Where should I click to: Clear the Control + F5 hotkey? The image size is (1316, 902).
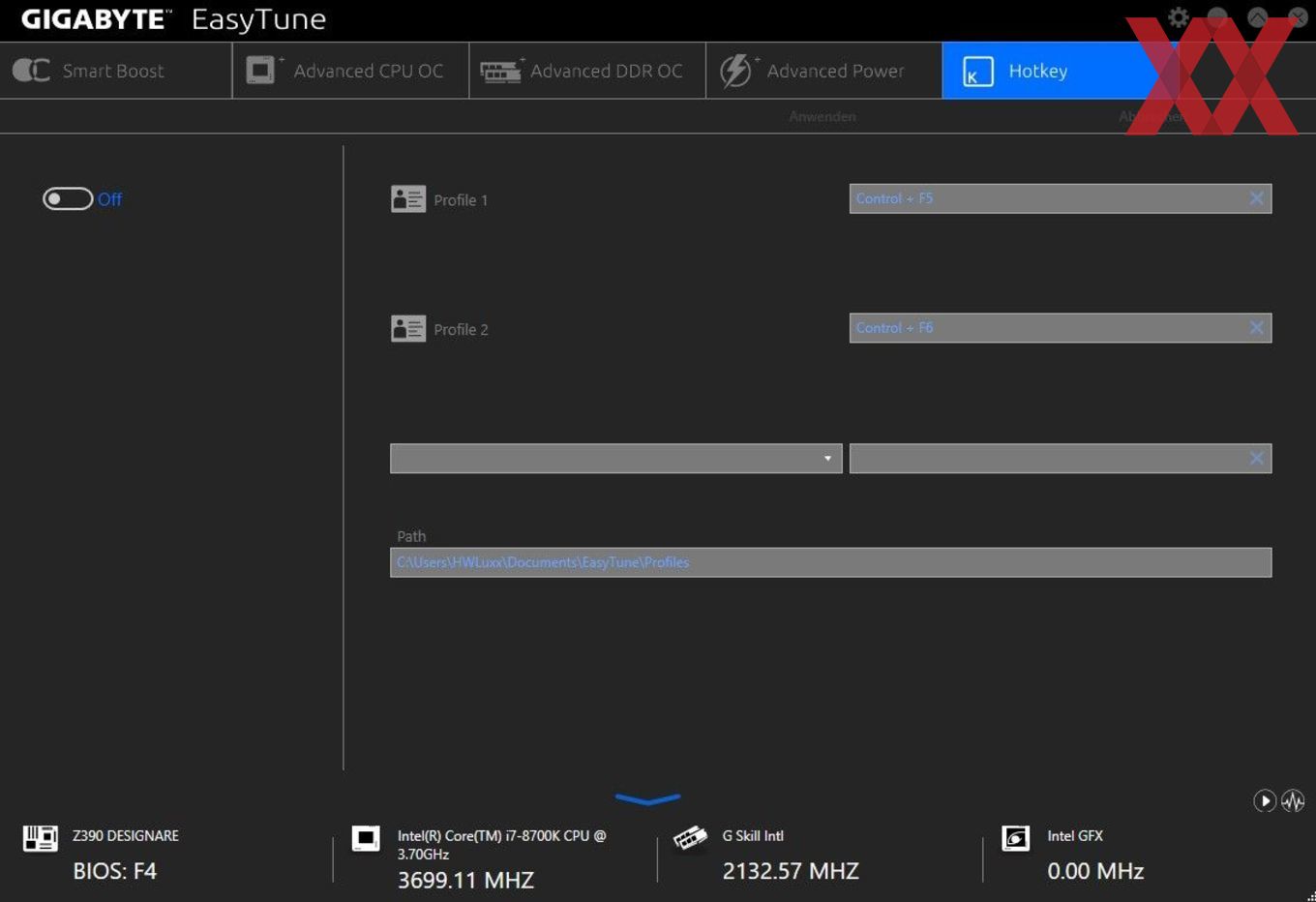tap(1256, 198)
